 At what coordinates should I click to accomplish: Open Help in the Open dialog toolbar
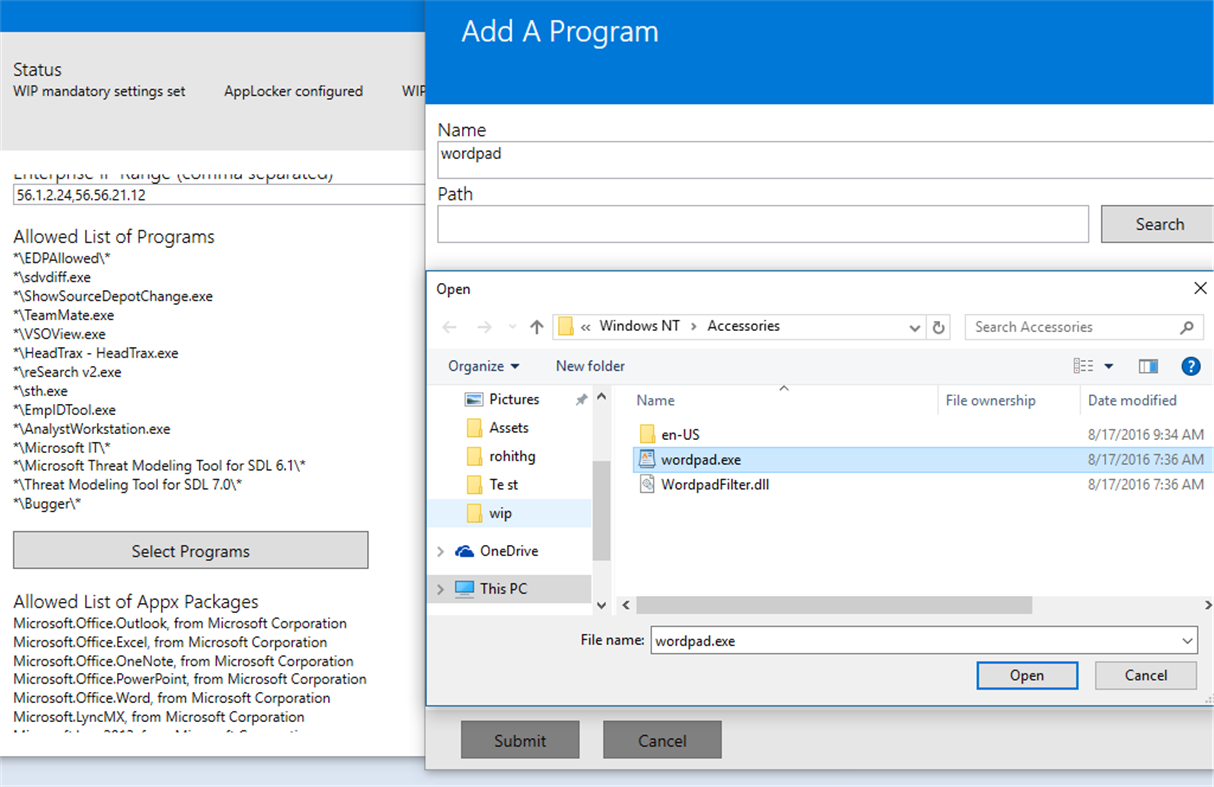click(x=1191, y=366)
